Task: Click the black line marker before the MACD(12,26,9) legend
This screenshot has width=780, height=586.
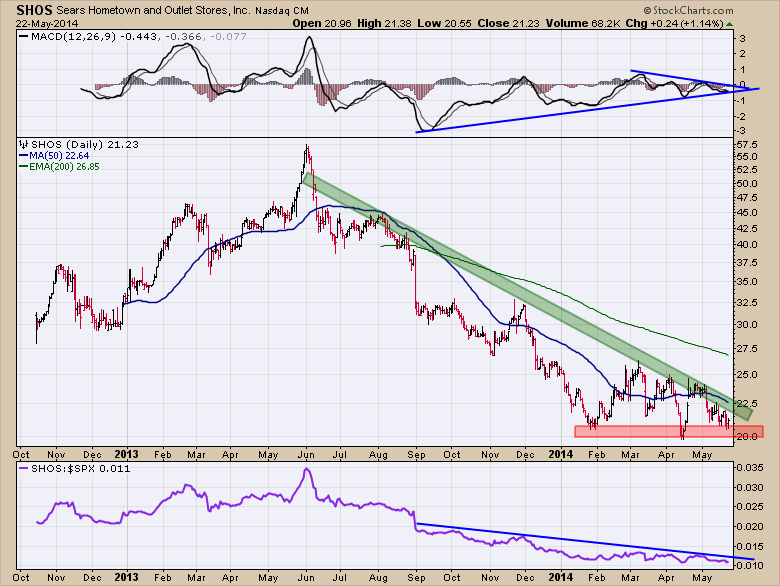Action: point(23,36)
